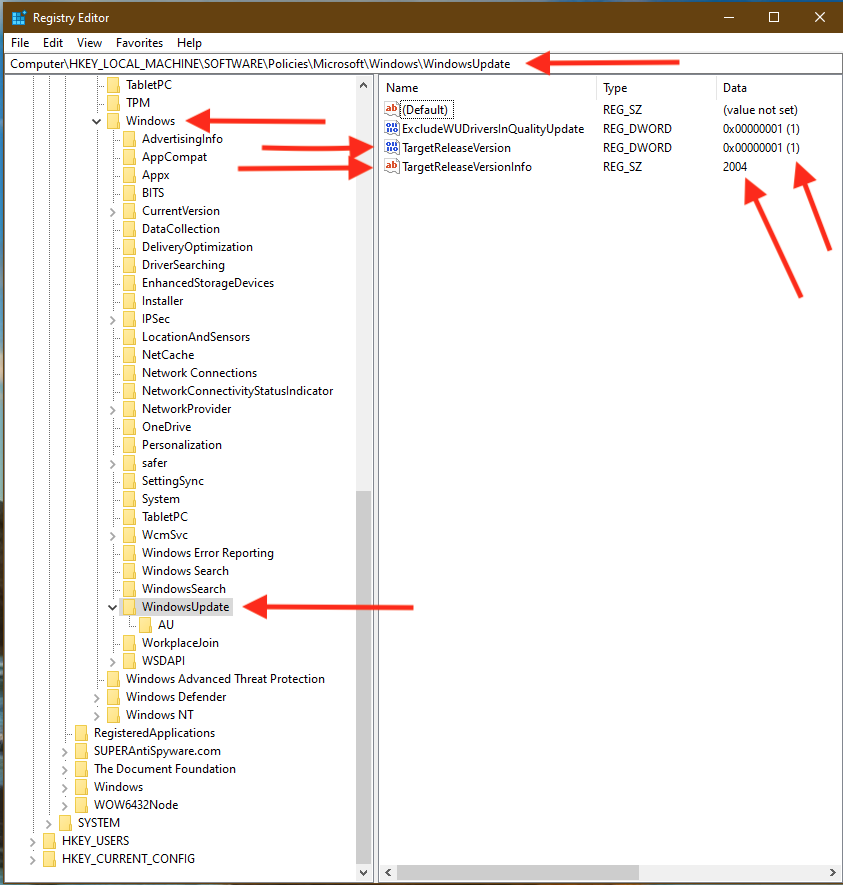
Task: Click the registry path address bar
Action: (x=260, y=64)
